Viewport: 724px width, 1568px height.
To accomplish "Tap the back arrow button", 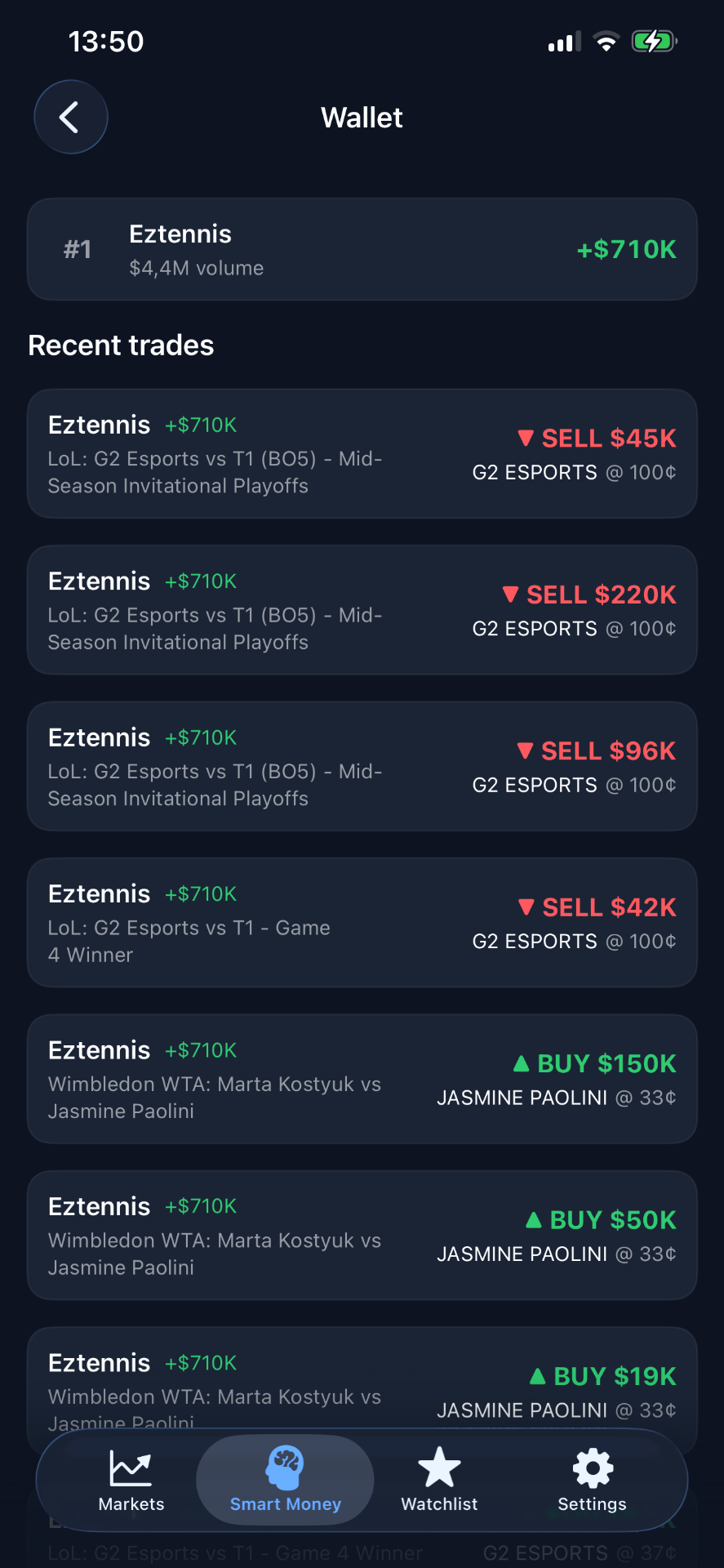I will [71, 117].
